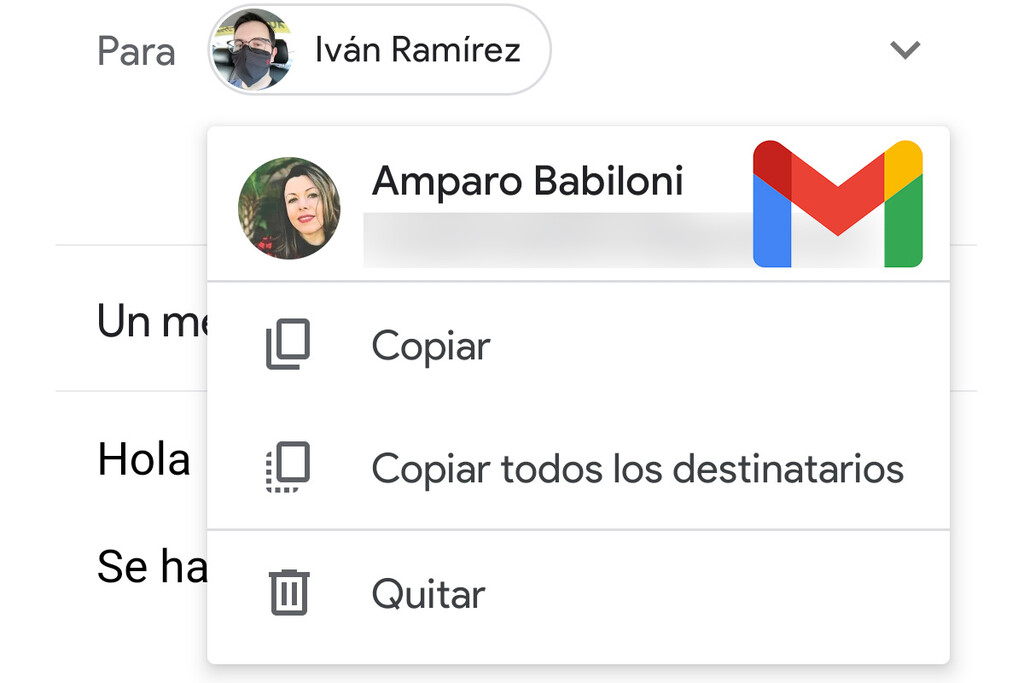Open the Gmail logo icon
The image size is (1024, 683).
click(x=838, y=203)
